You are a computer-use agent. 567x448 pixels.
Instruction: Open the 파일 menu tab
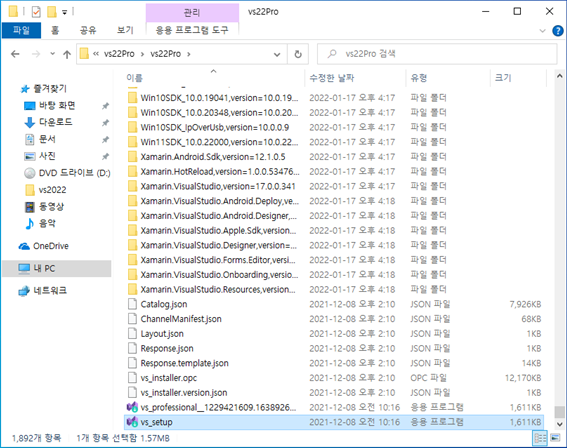21,30
